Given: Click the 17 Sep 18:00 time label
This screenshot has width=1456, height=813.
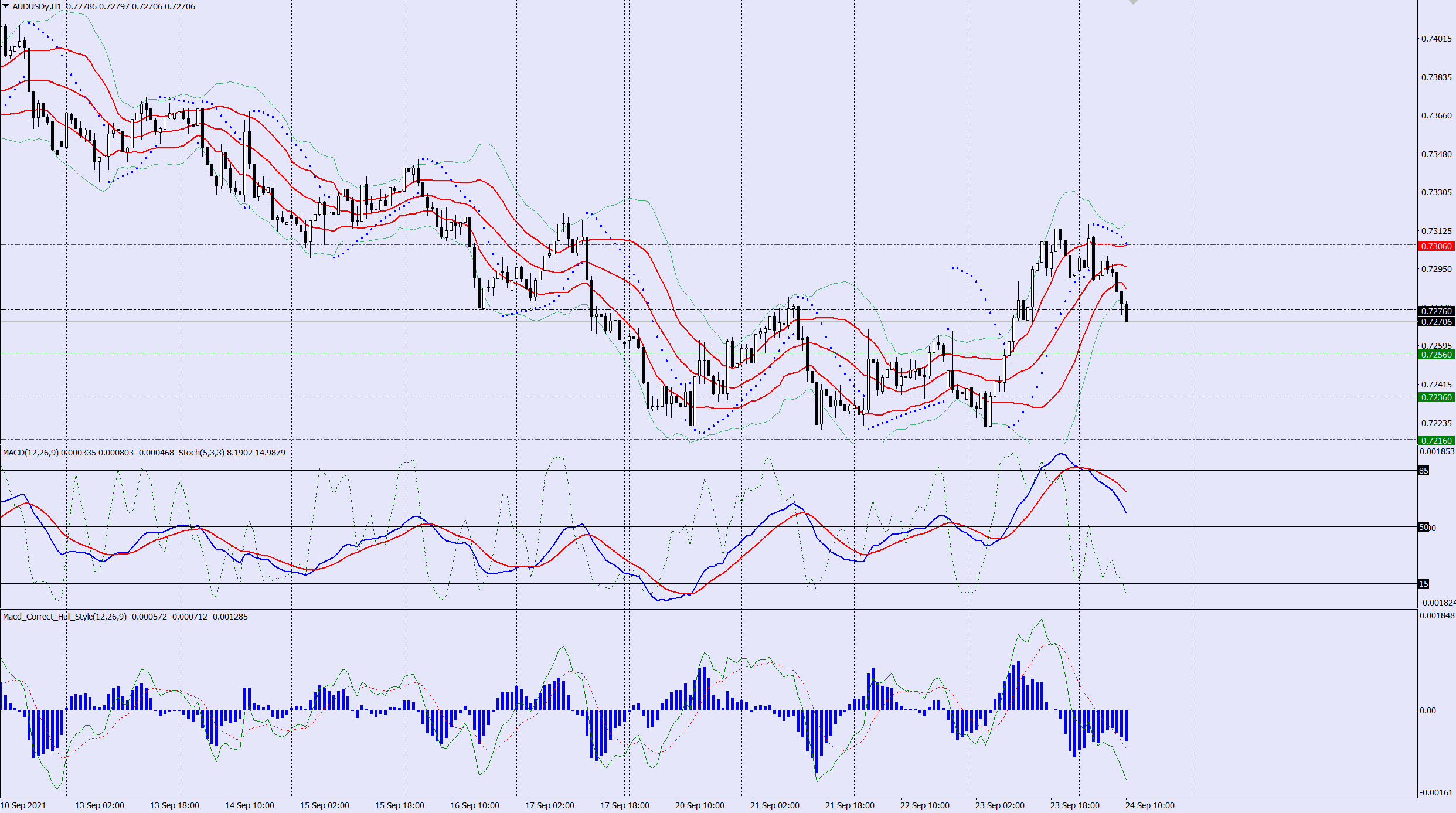Looking at the screenshot, I should (625, 805).
